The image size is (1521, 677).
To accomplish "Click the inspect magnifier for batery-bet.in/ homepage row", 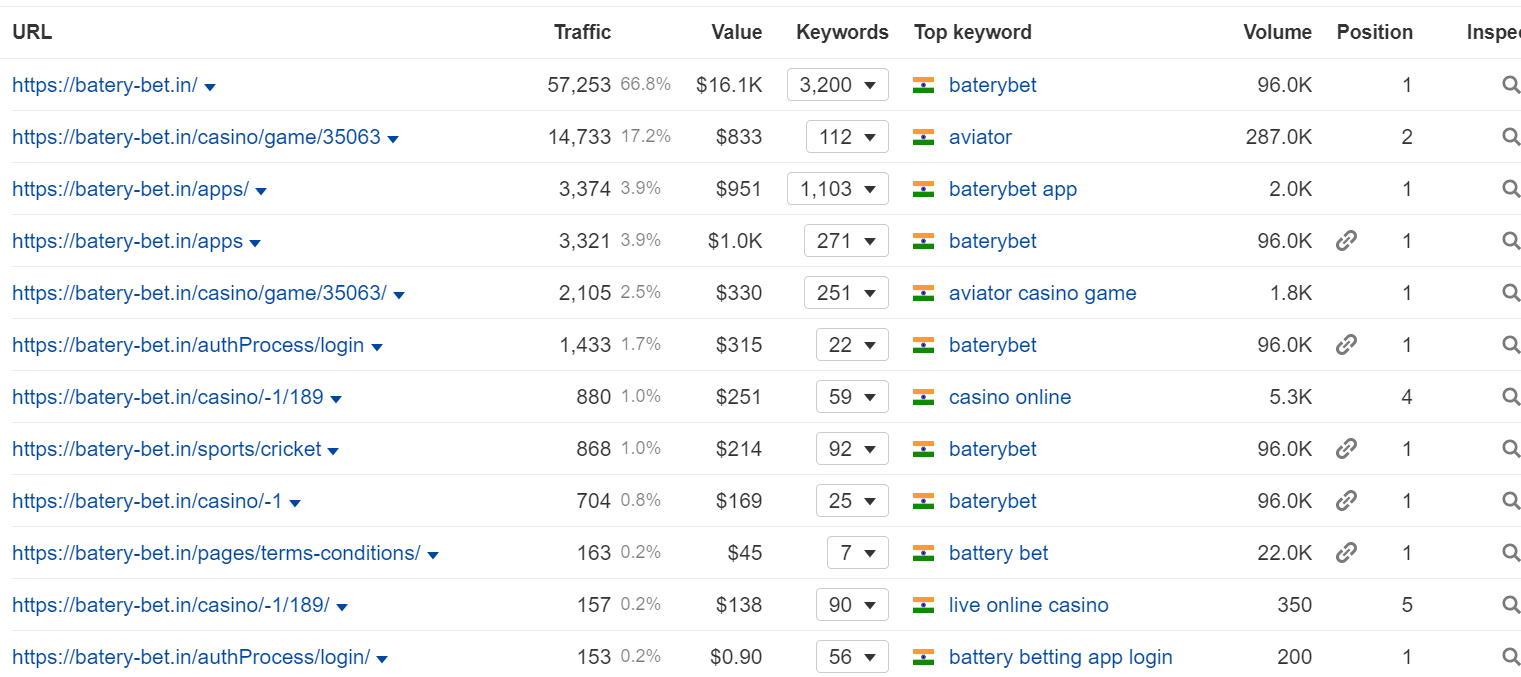I will 1510,85.
